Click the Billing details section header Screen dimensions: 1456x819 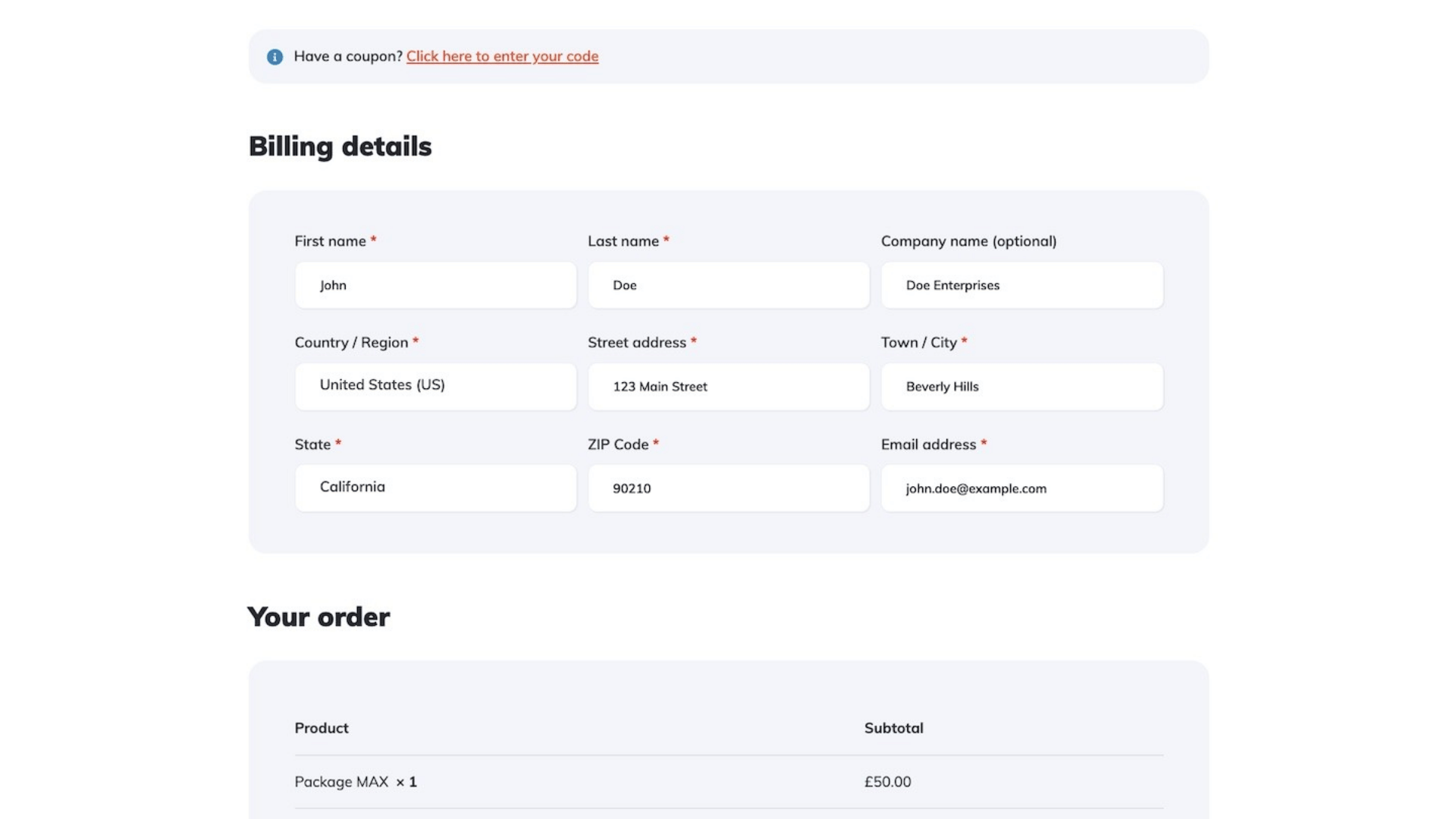pos(340,145)
